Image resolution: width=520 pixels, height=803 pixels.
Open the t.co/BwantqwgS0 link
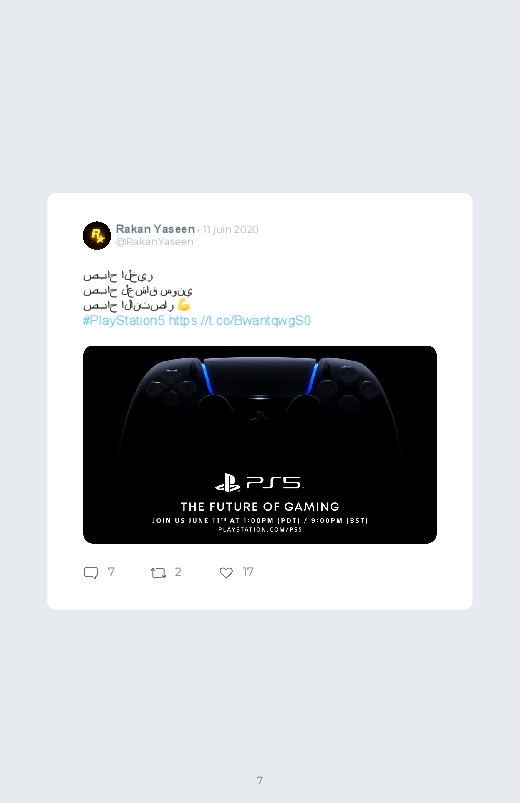[x=240, y=321]
